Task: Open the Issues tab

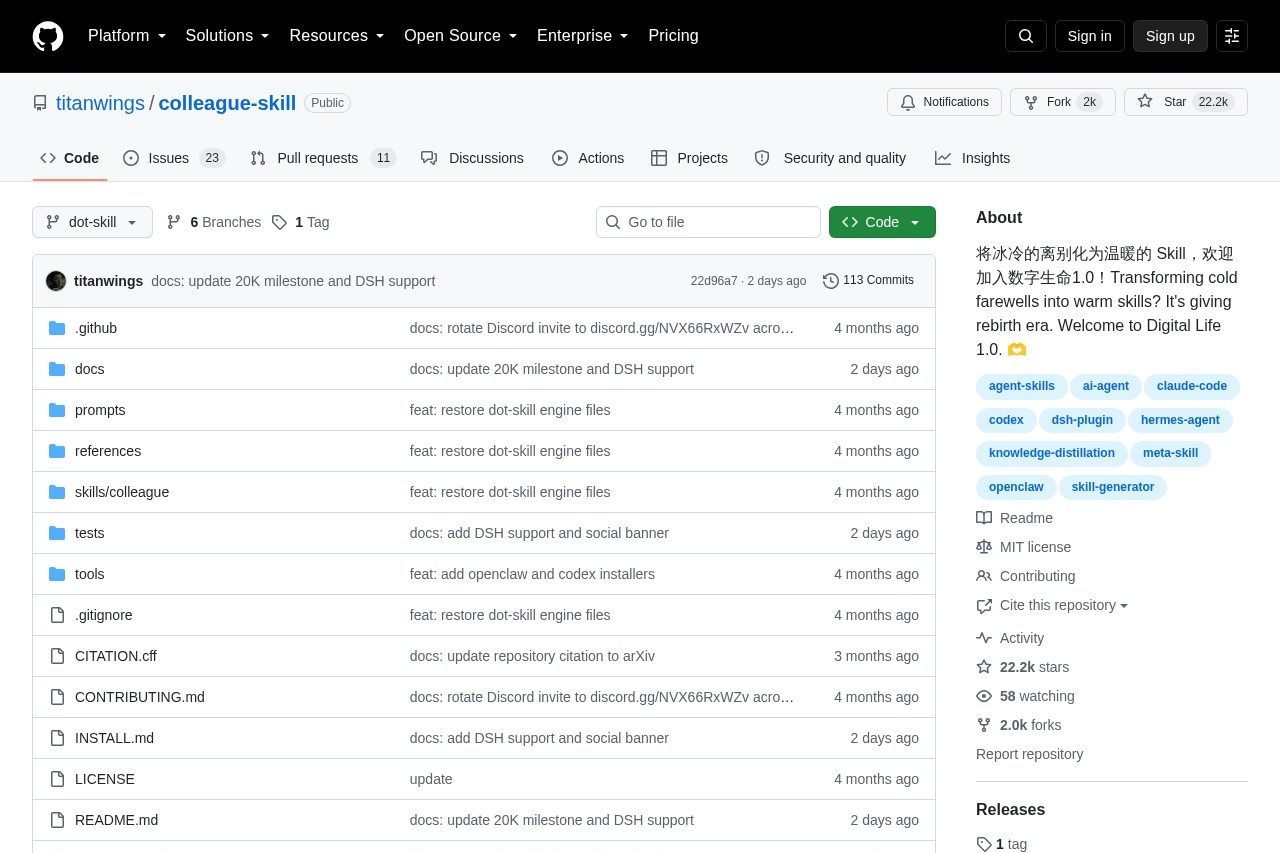Action: click(174, 158)
